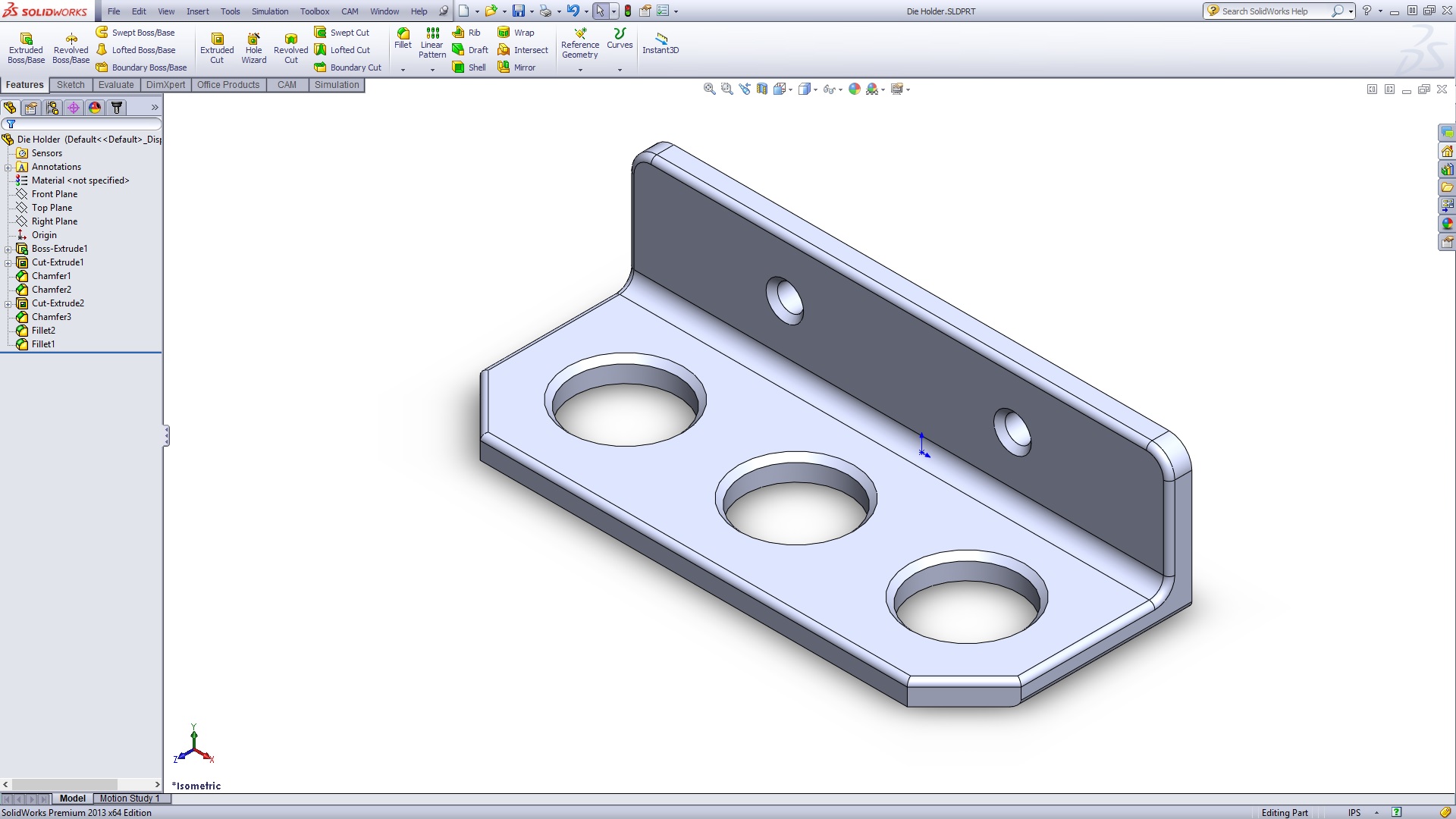Viewport: 1456px width, 819px height.
Task: Select the Wrap tool
Action: click(516, 33)
